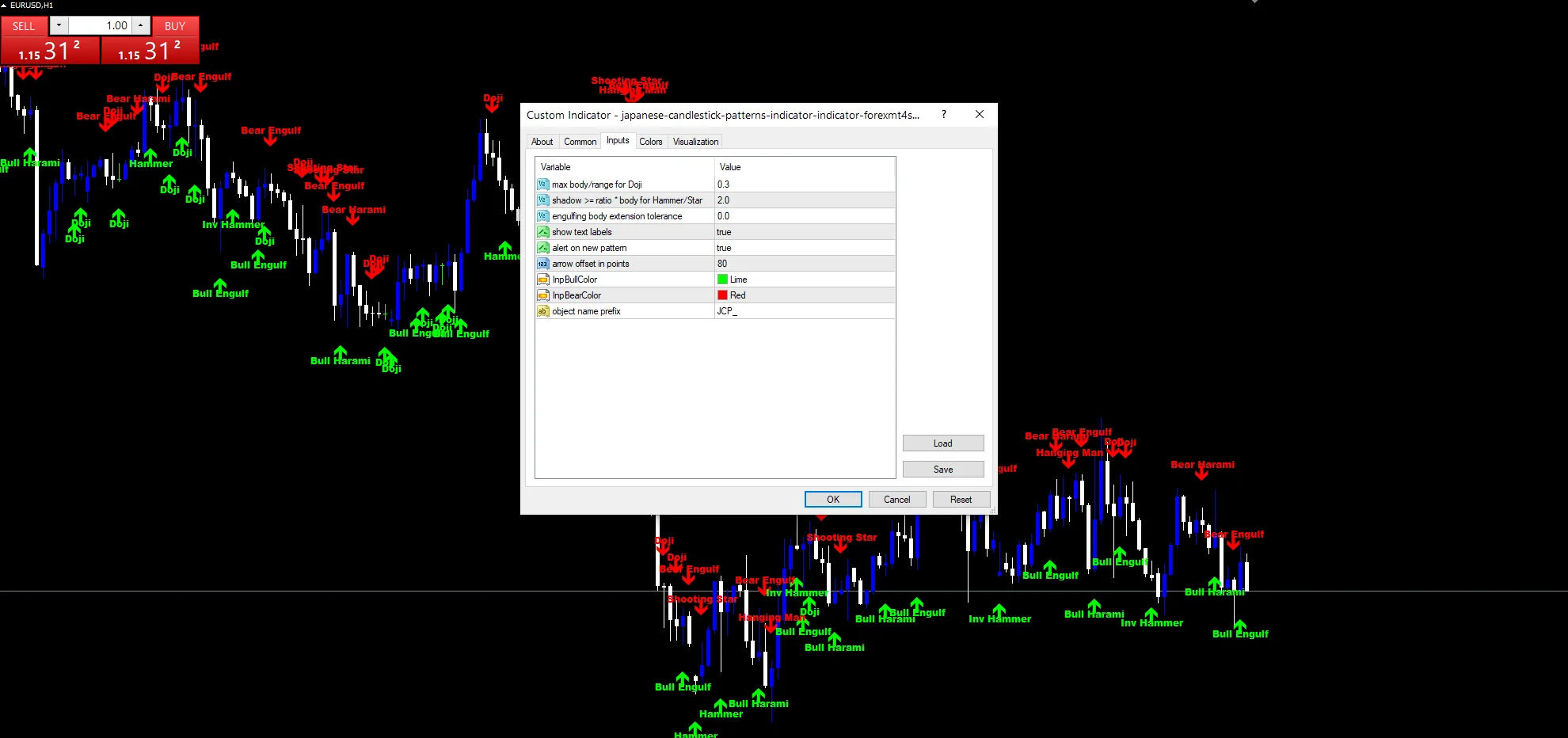Image resolution: width=1568 pixels, height=738 pixels.
Task: Click the integer icon beside 'arrow offset in points'
Action: (542, 264)
